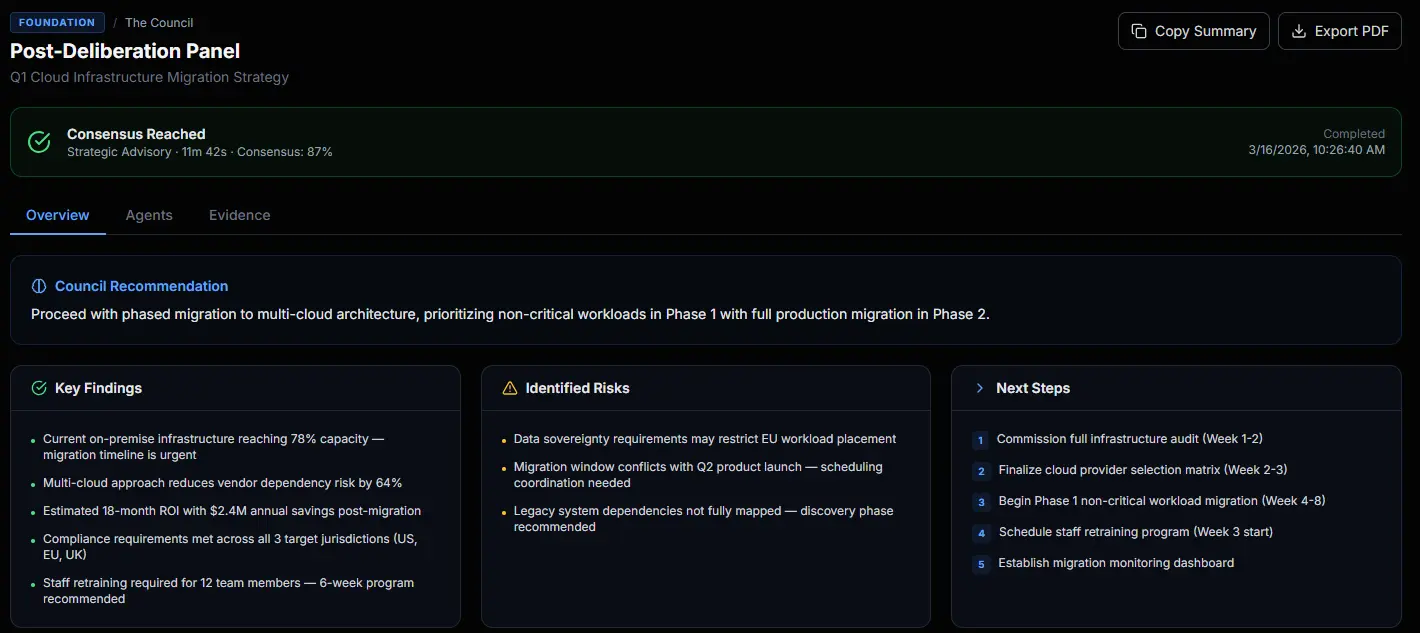Open The Council breadcrumb link
1420x633 pixels.
tap(159, 22)
